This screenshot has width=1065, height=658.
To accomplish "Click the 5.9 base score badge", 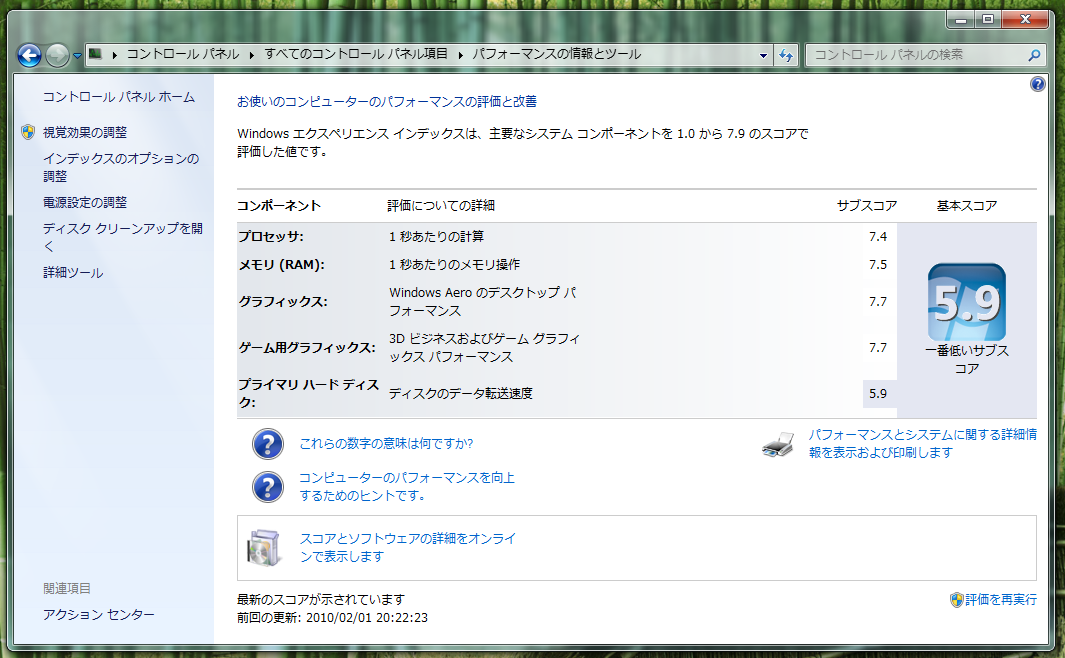I will click(967, 302).
